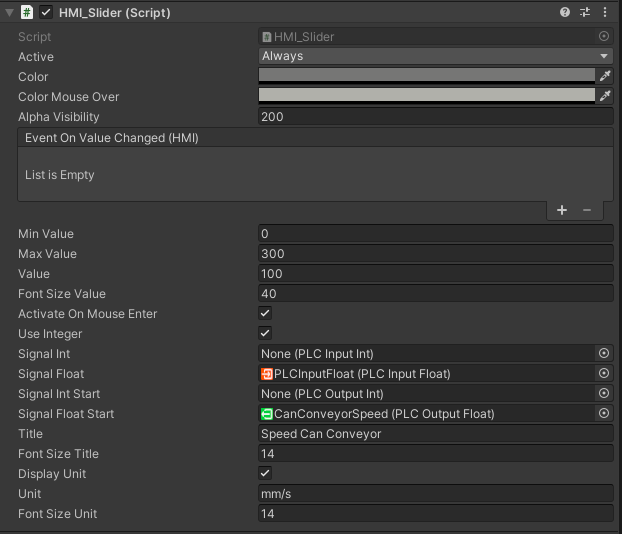This screenshot has width=622, height=534.
Task: Uncheck the Use Integer checkbox
Action: click(265, 334)
